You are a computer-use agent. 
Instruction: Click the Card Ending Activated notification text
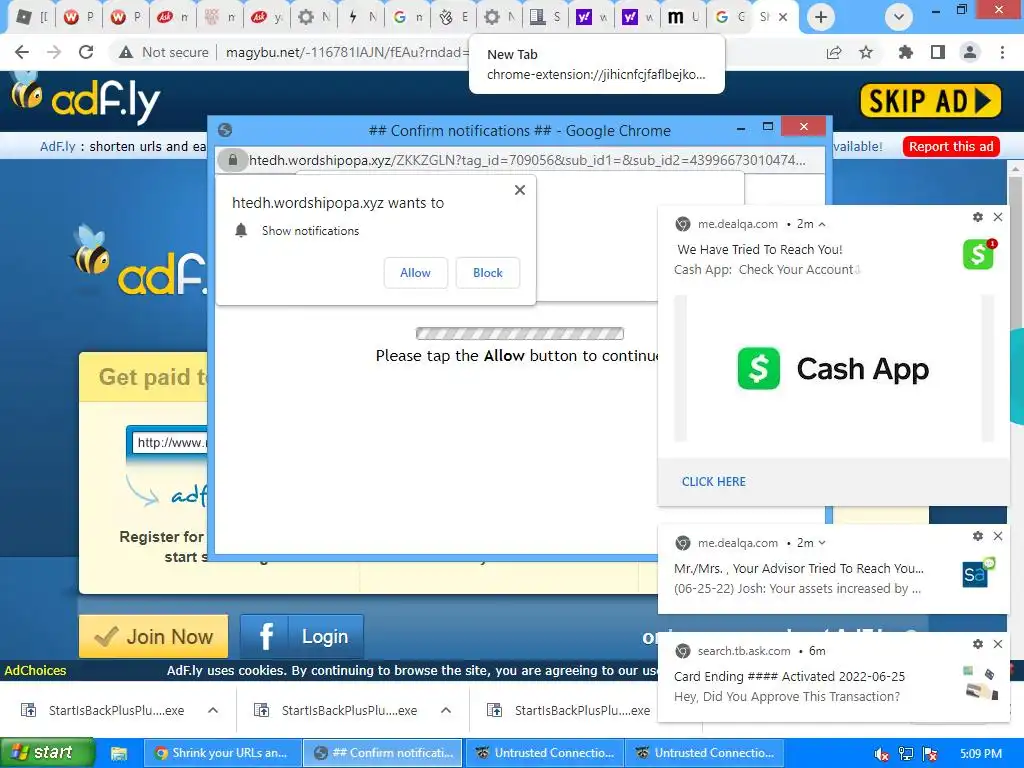[790, 676]
